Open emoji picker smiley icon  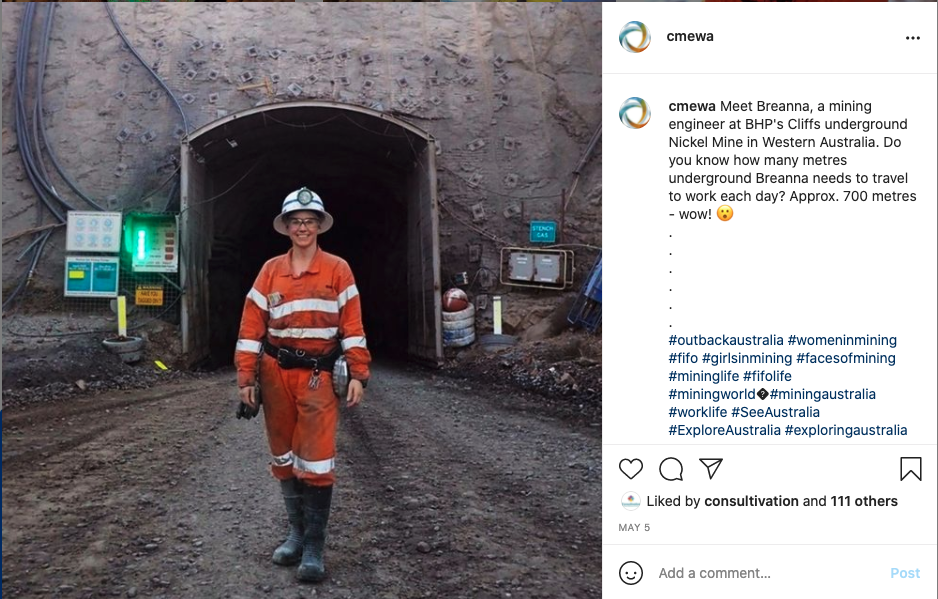(x=631, y=573)
